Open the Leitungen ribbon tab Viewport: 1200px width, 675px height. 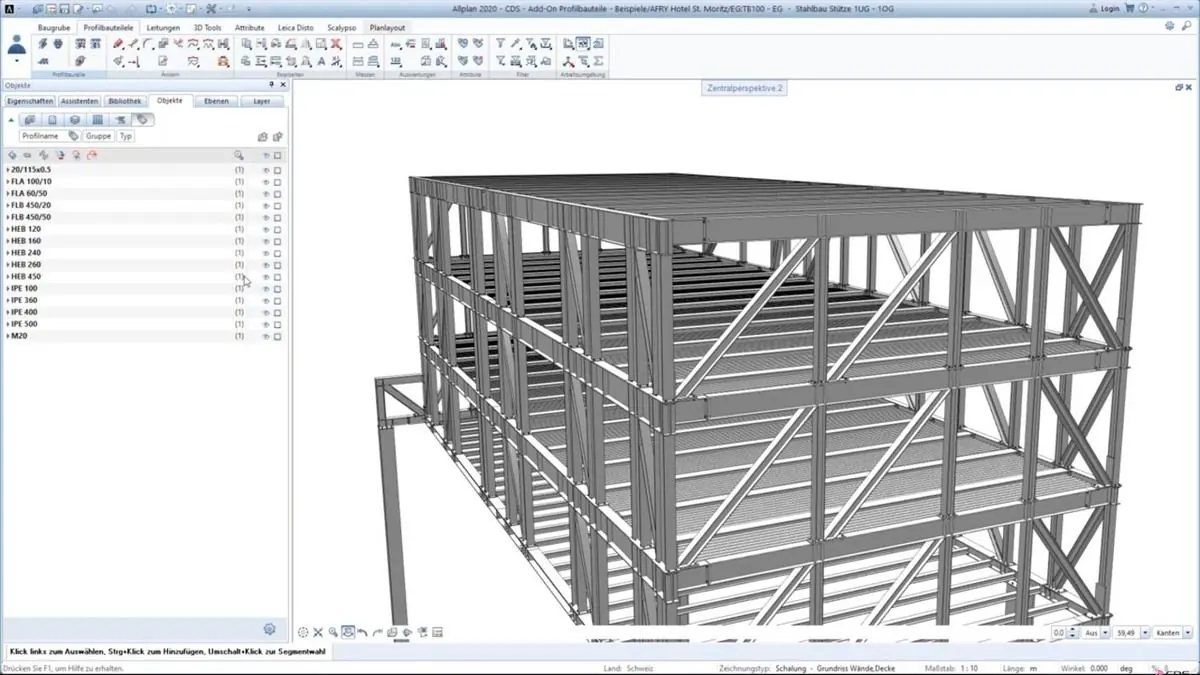[x=163, y=28]
